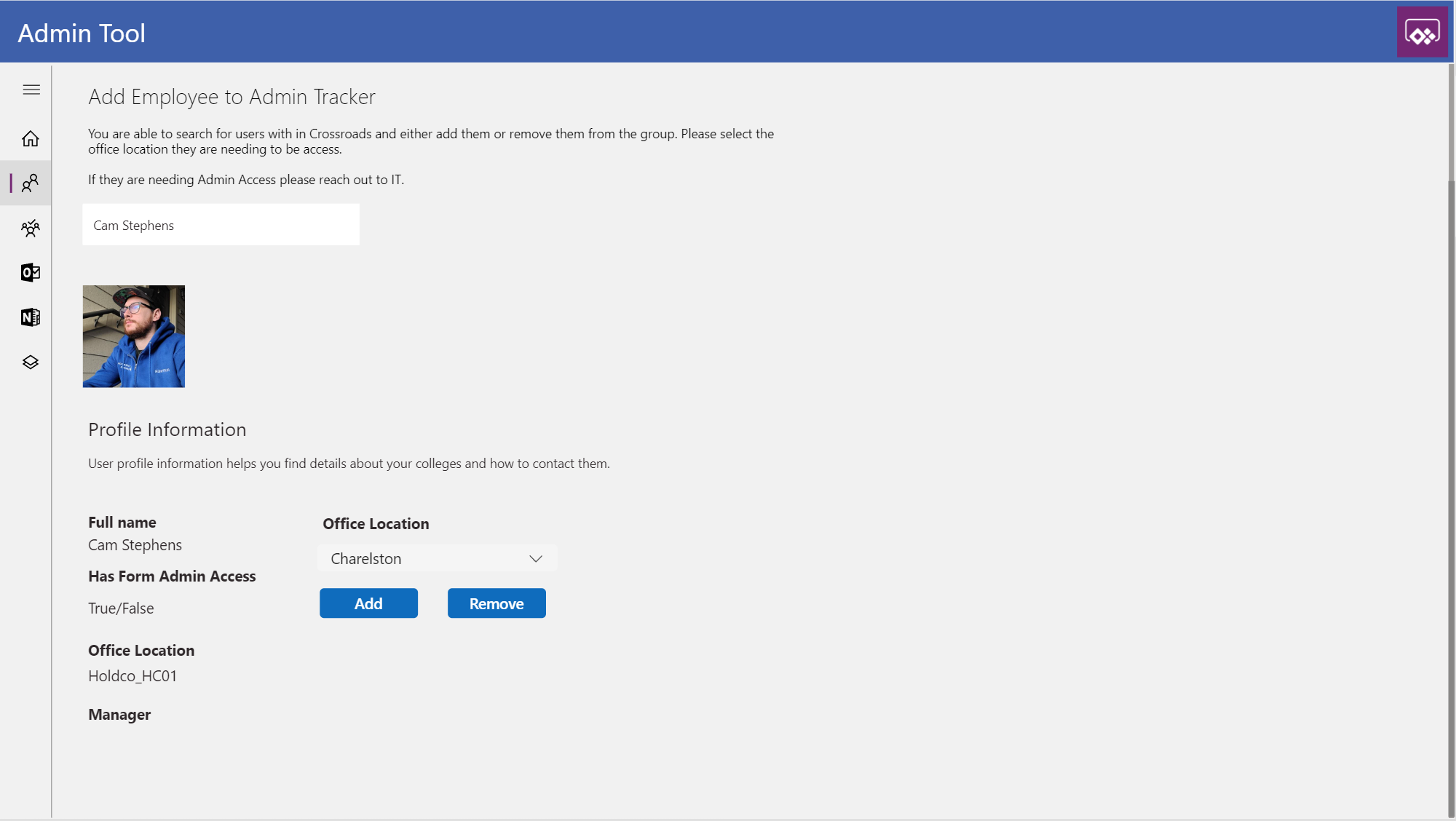
Task: Open the OneNote icon in sidebar
Action: click(x=31, y=317)
